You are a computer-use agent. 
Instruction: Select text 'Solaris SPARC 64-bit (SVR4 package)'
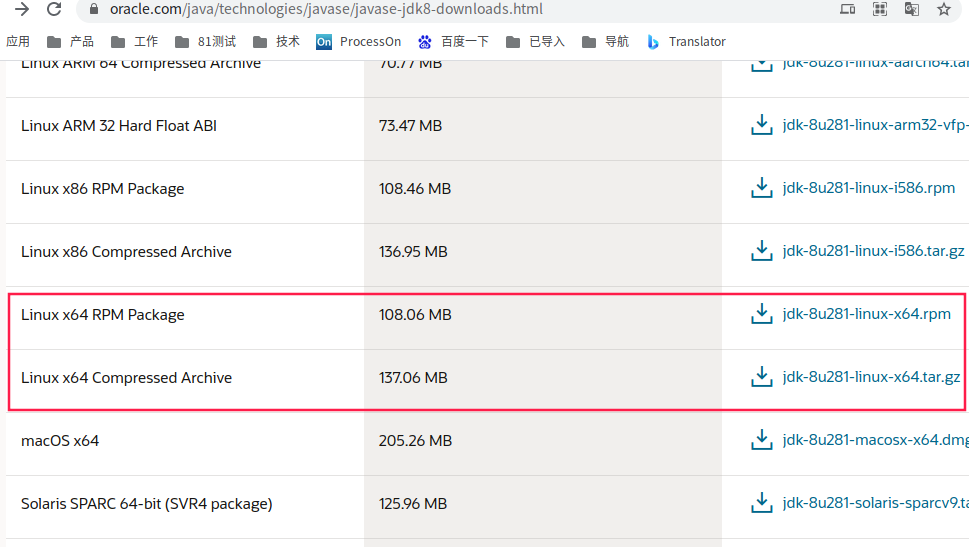click(x=146, y=504)
